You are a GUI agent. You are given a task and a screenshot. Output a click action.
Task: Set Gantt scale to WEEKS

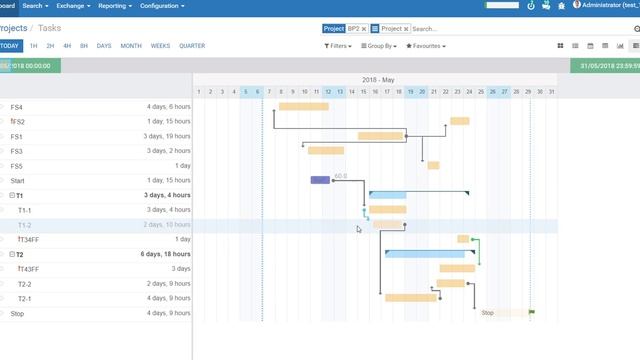160,46
